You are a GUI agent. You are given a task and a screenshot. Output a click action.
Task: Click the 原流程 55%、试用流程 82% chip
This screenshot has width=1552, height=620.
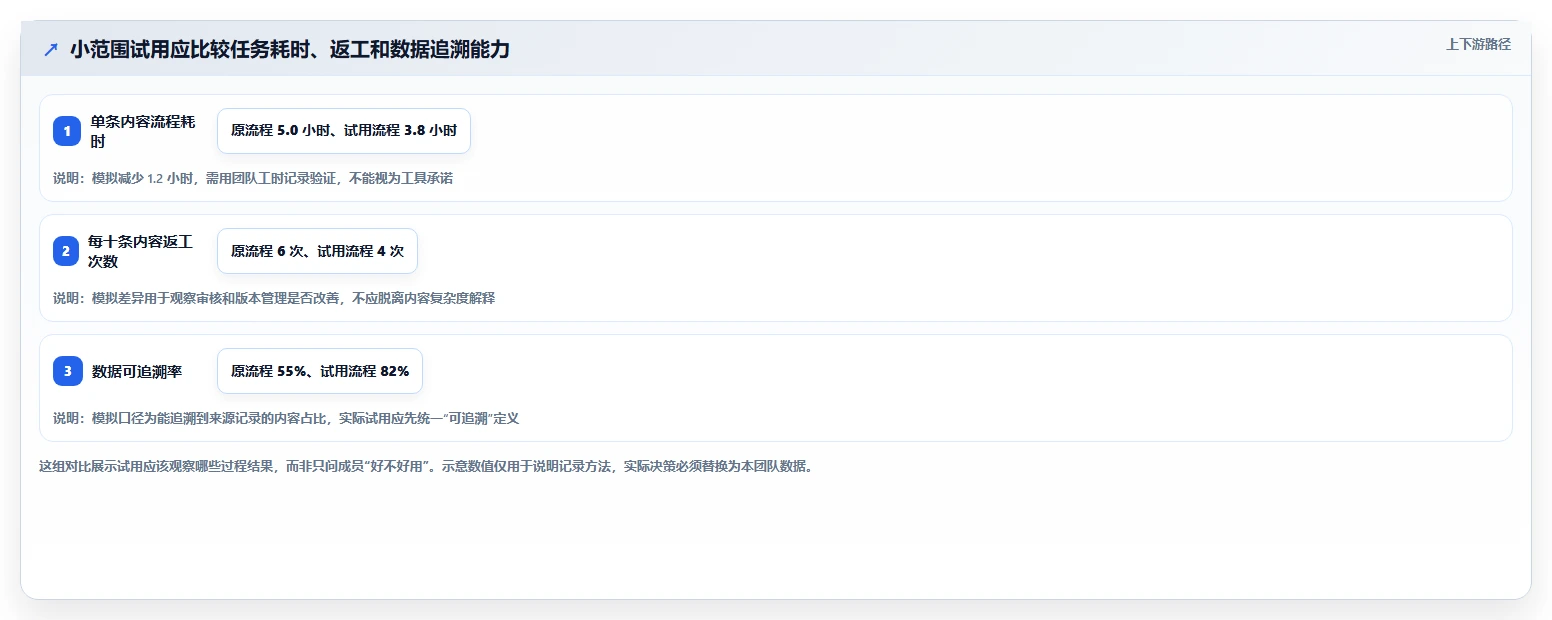coord(320,371)
